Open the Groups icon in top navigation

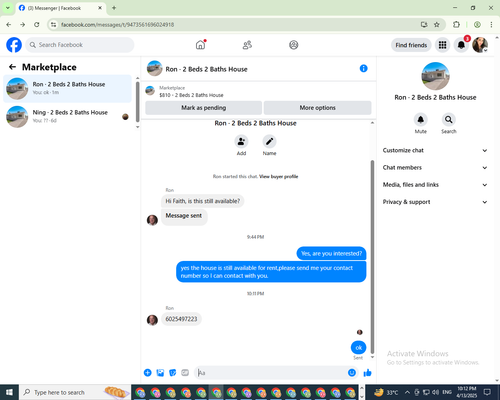[x=293, y=45]
